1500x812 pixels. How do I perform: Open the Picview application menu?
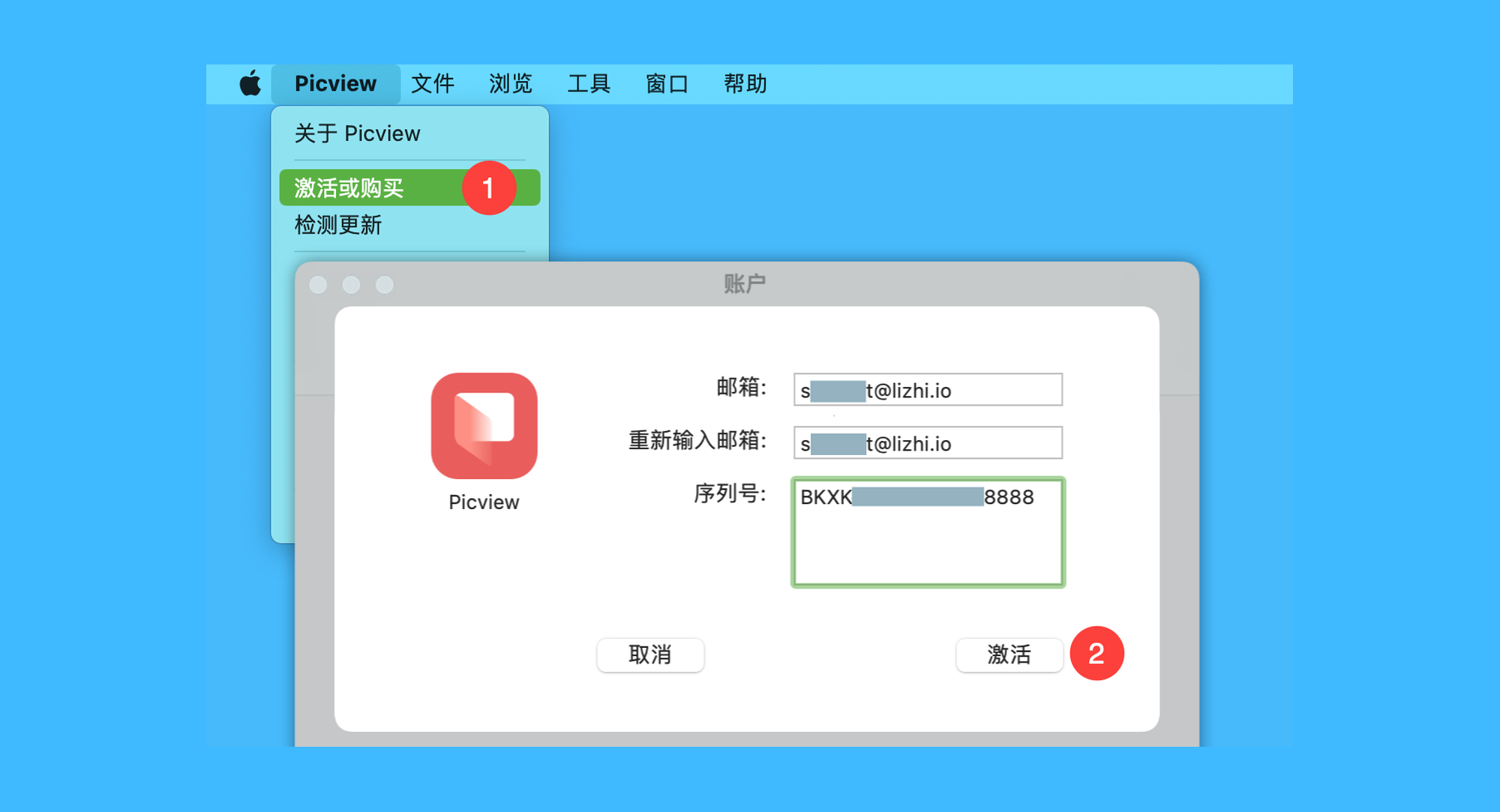tap(335, 83)
